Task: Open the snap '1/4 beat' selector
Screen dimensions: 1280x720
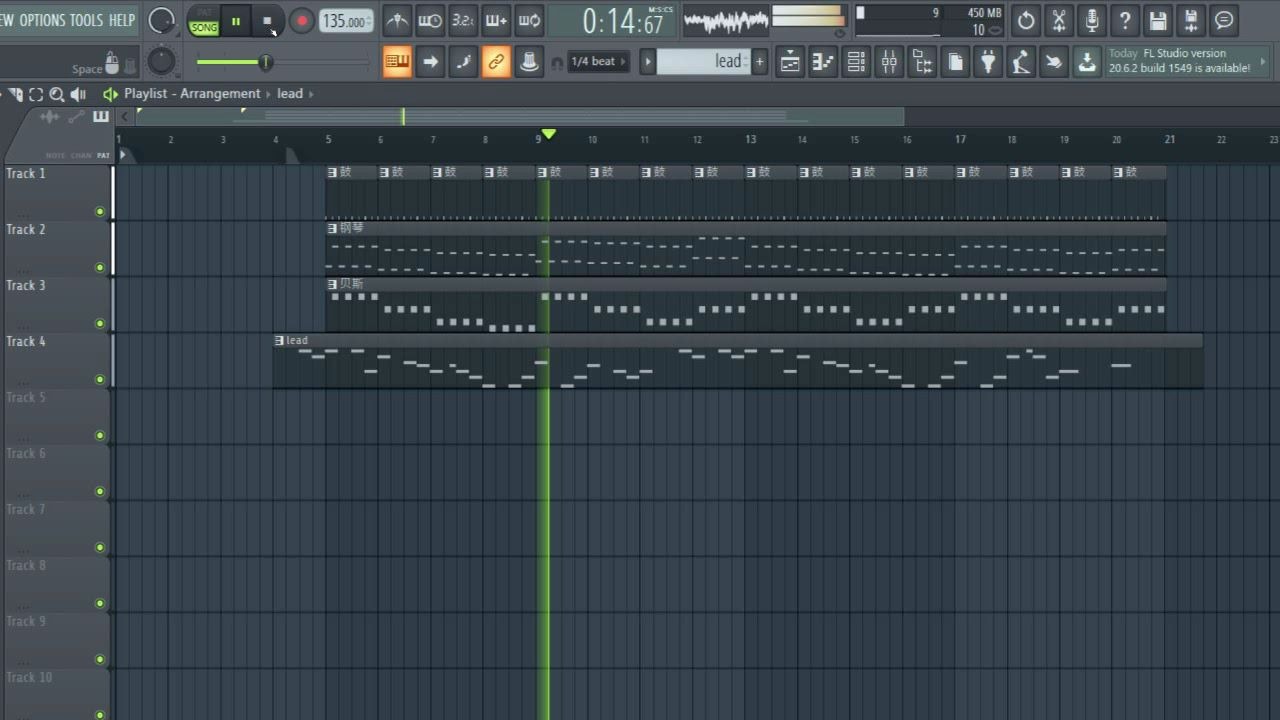Action: pyautogui.click(x=598, y=62)
